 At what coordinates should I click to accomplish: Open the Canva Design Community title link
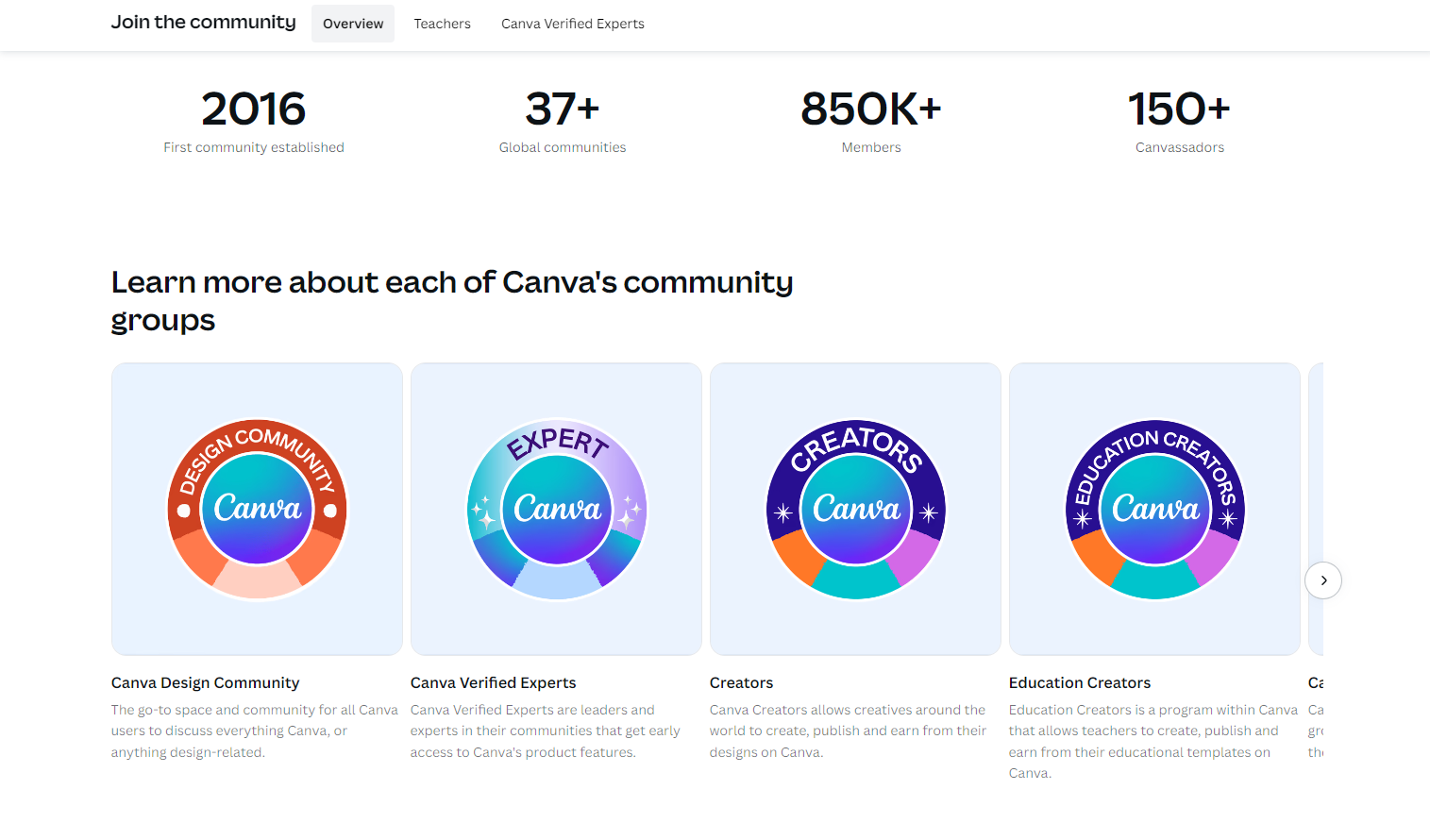point(205,682)
